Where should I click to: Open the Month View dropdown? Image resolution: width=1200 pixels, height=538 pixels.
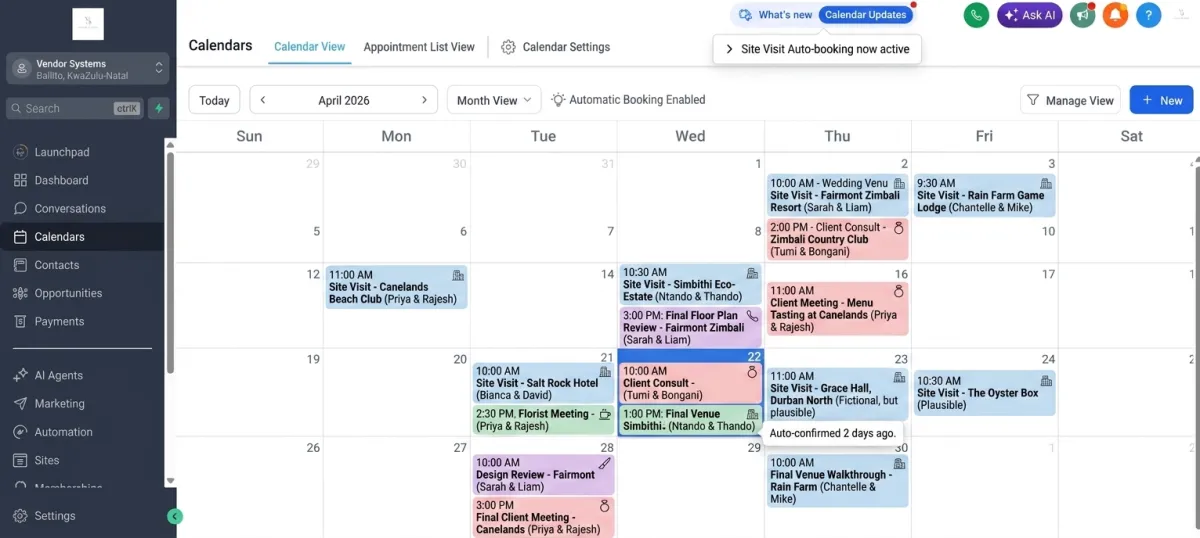494,100
